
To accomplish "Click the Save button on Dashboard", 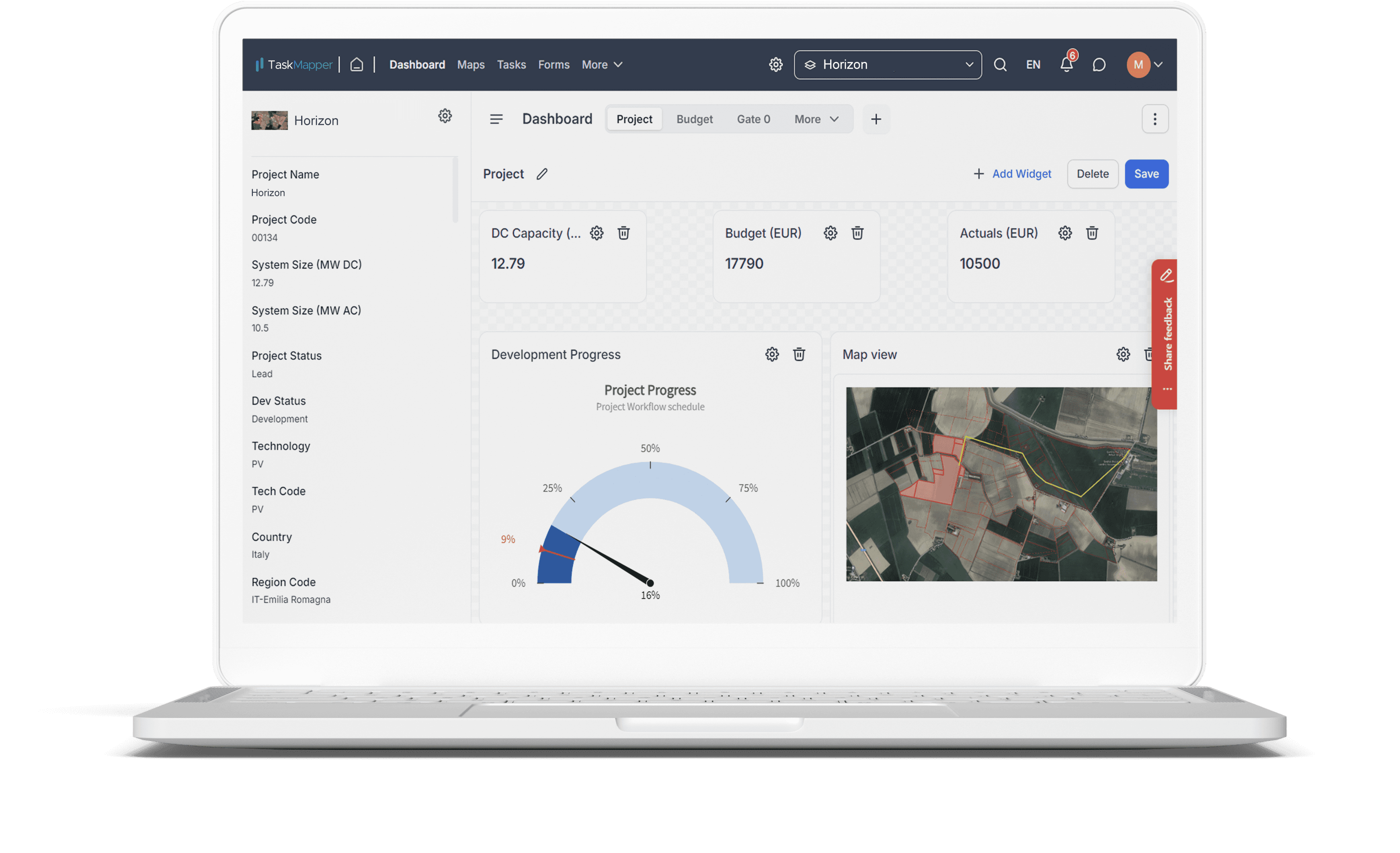I will pyautogui.click(x=1146, y=173).
